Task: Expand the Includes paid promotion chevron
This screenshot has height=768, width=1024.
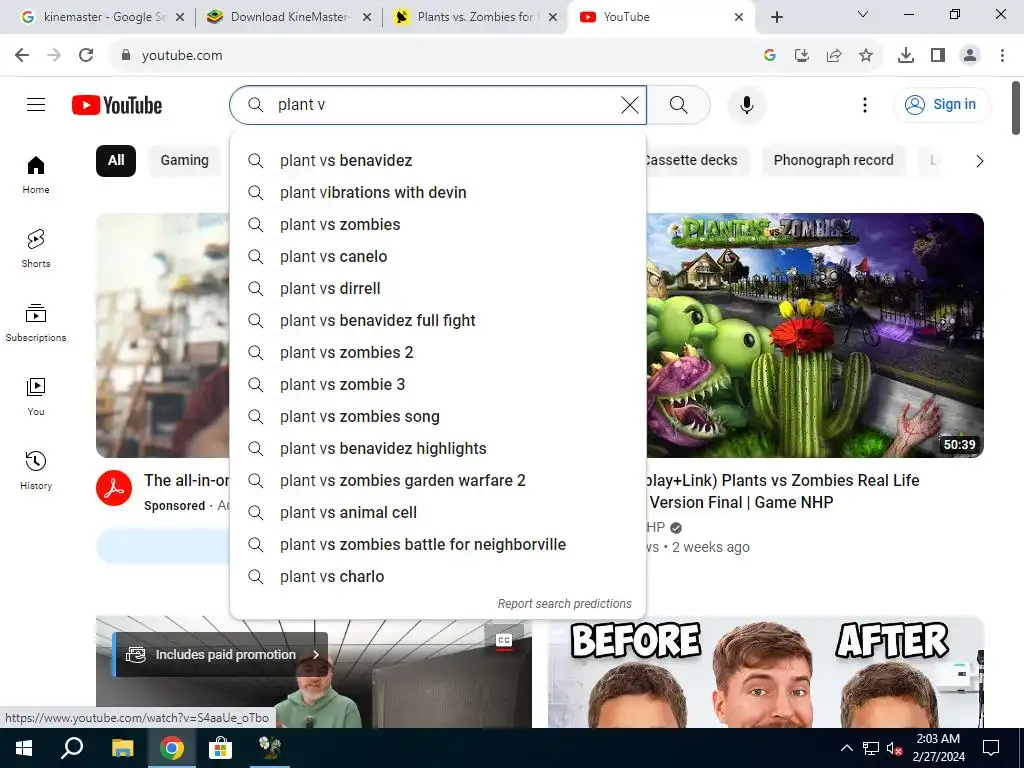Action: click(316, 654)
